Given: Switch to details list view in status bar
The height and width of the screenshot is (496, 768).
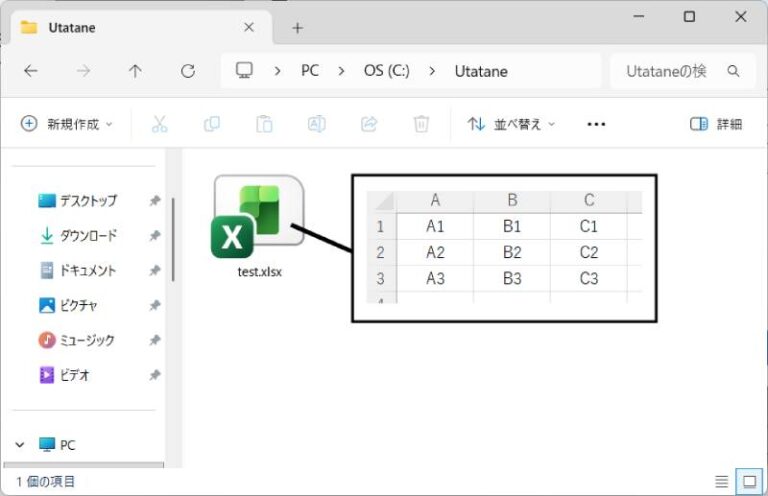Looking at the screenshot, I should 722,481.
